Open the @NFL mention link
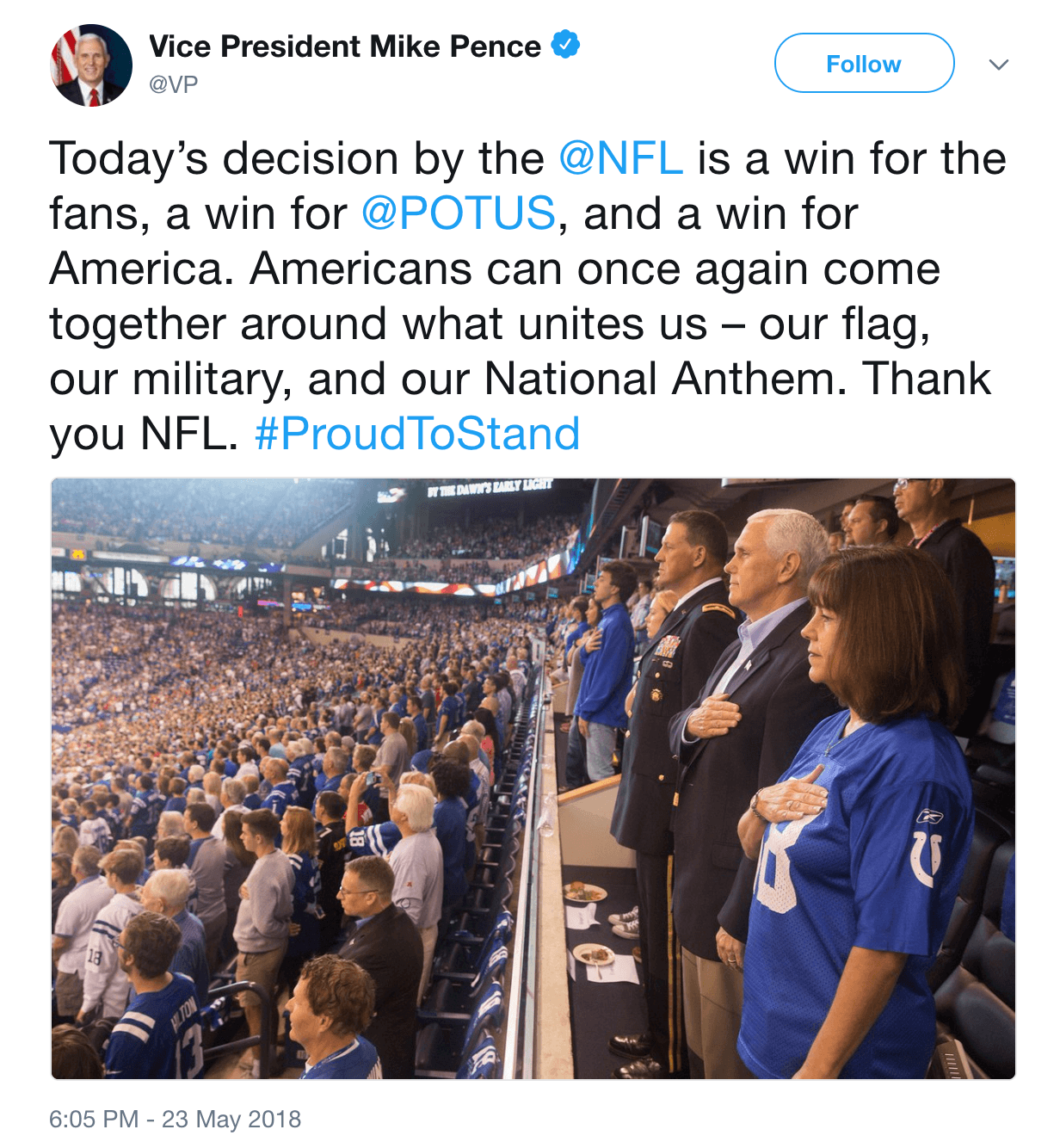 coord(620,159)
